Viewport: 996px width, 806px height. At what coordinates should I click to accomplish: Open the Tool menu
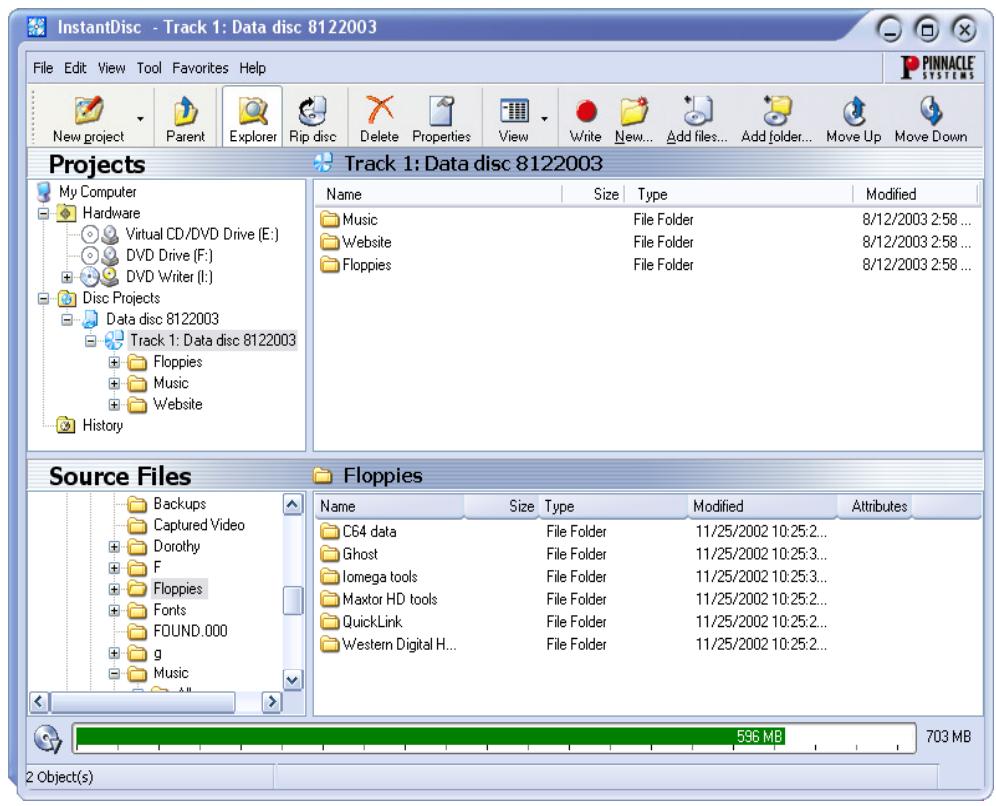tap(149, 68)
